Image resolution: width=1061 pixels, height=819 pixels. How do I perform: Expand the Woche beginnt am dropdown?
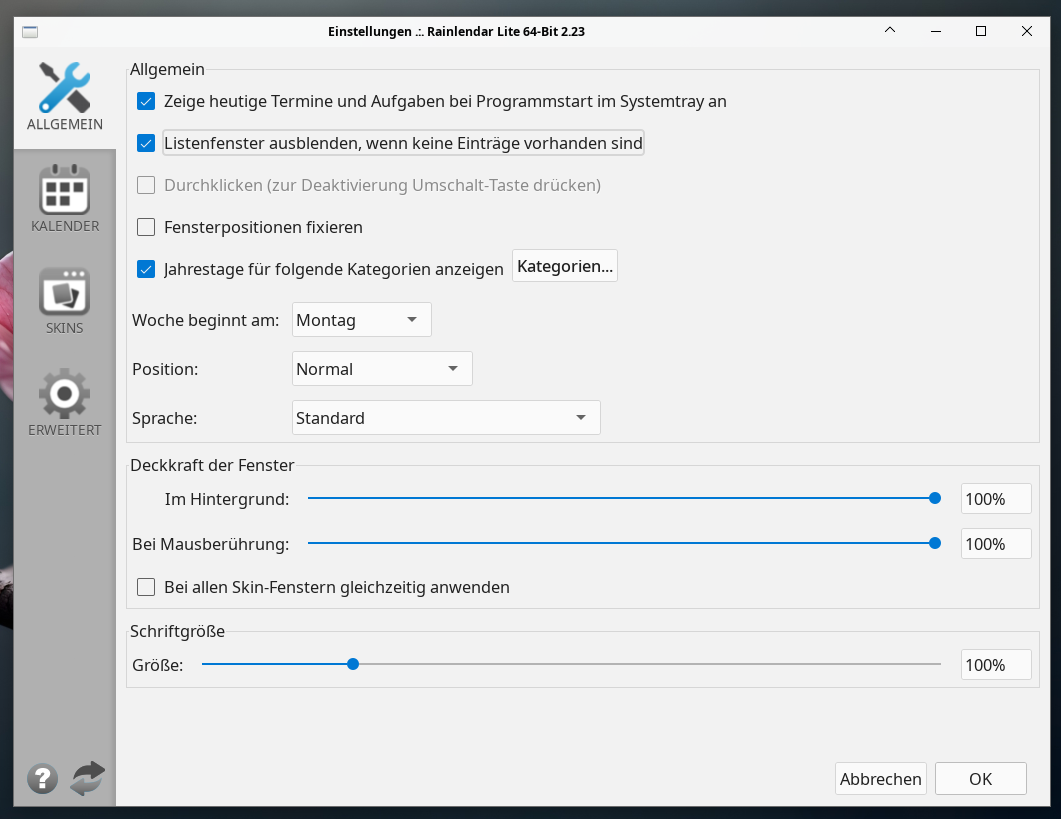coord(361,320)
